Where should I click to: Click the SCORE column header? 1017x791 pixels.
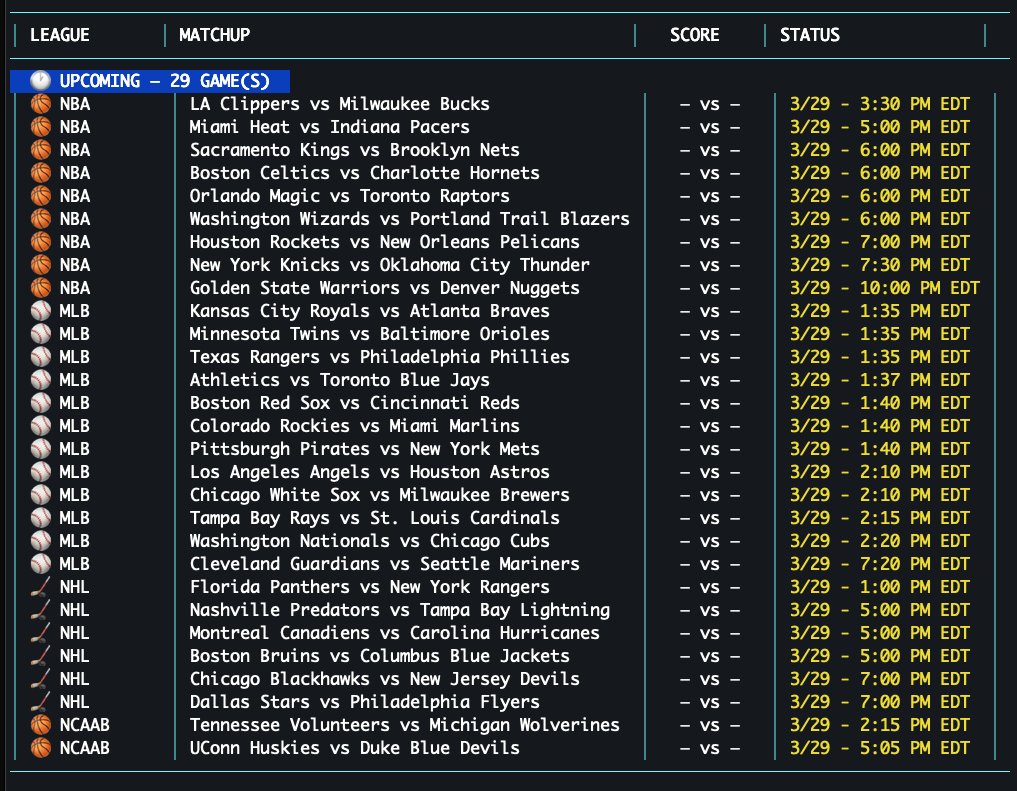(695, 35)
